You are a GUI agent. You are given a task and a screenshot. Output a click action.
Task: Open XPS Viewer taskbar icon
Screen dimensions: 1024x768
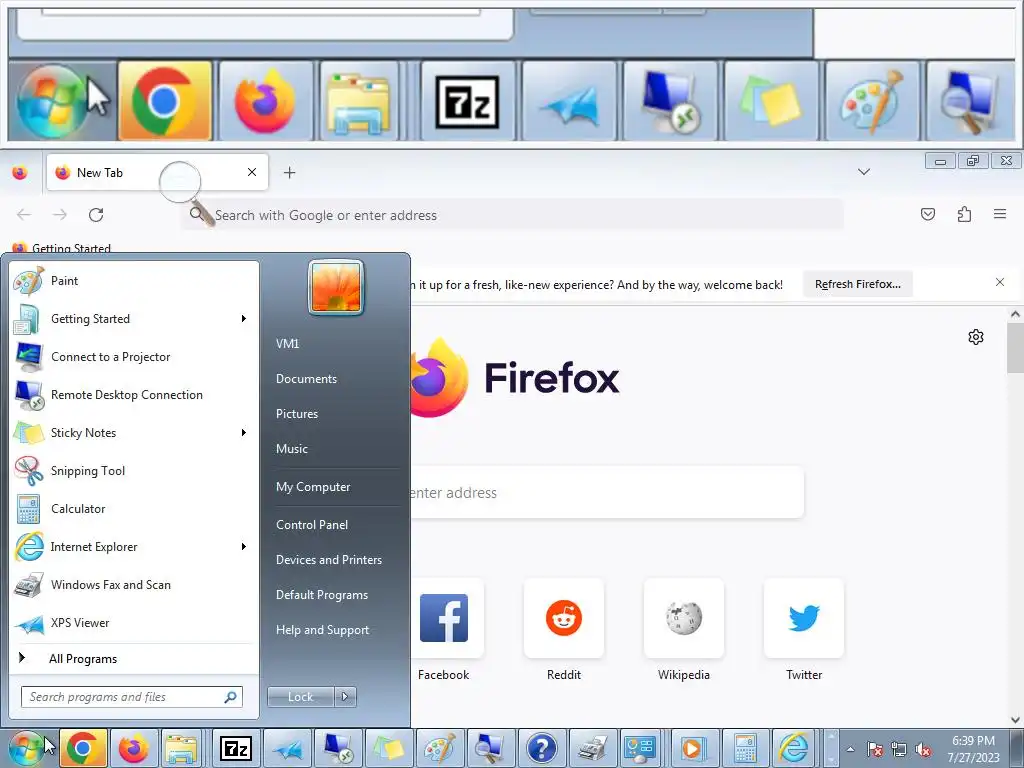pos(287,748)
